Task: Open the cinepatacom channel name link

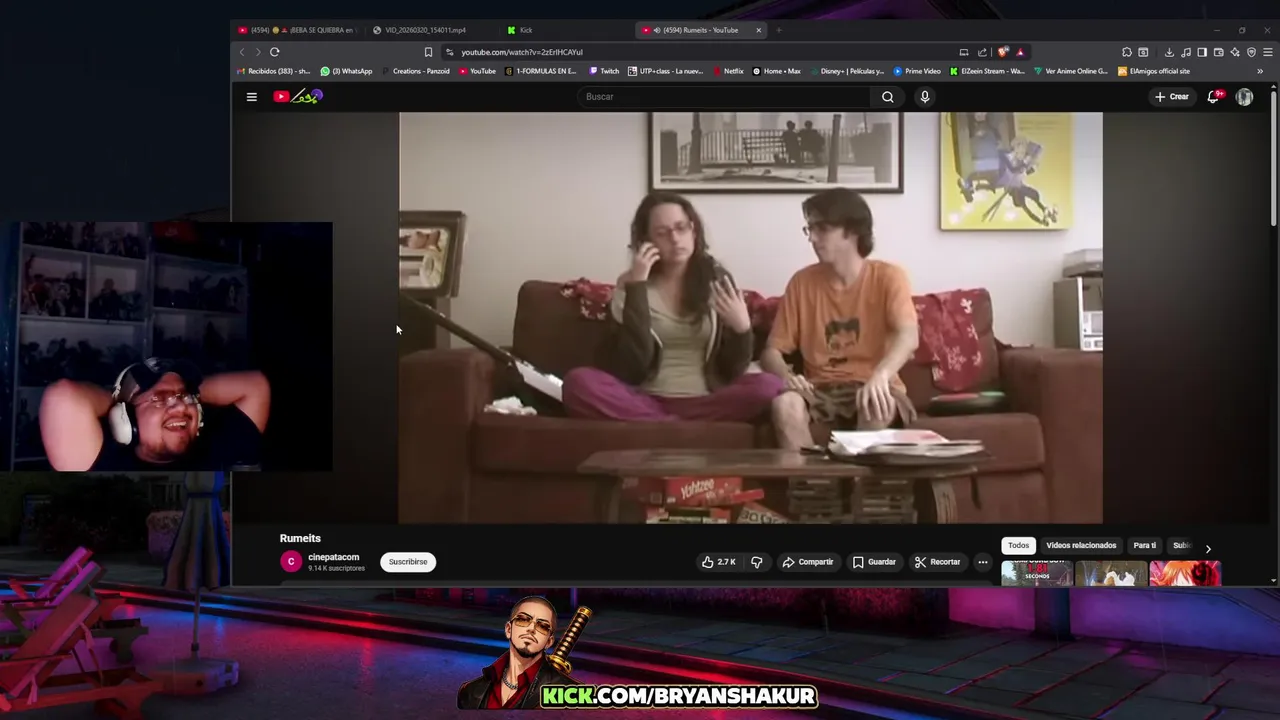Action: pyautogui.click(x=334, y=557)
